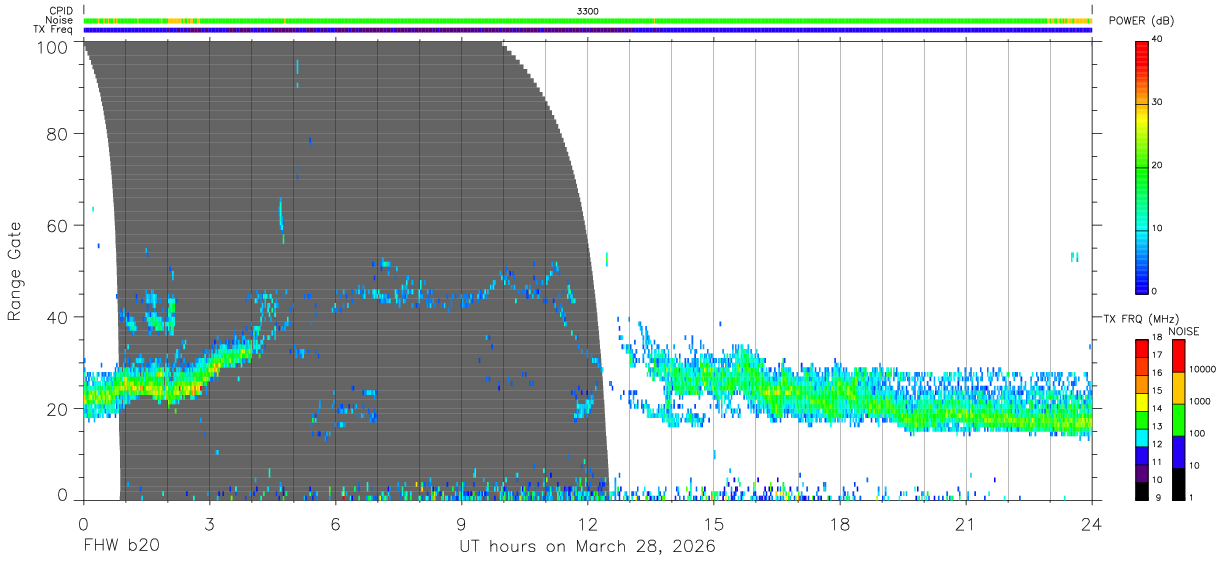
Task: Click the 10000 tick on NOISE legend
Action: [x=1201, y=369]
